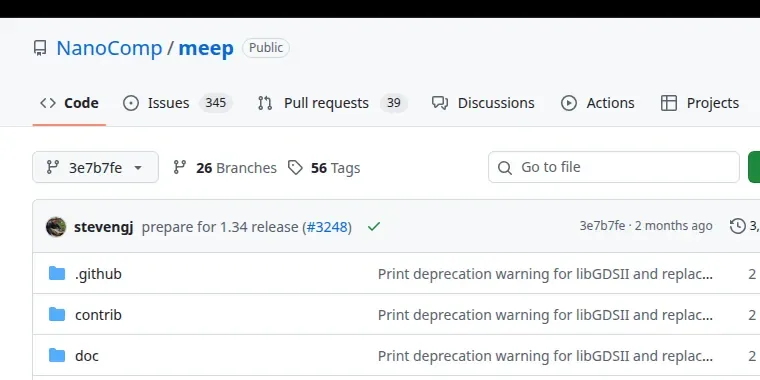Open the commit message in the contrib row
The image size is (760, 380).
click(545, 315)
